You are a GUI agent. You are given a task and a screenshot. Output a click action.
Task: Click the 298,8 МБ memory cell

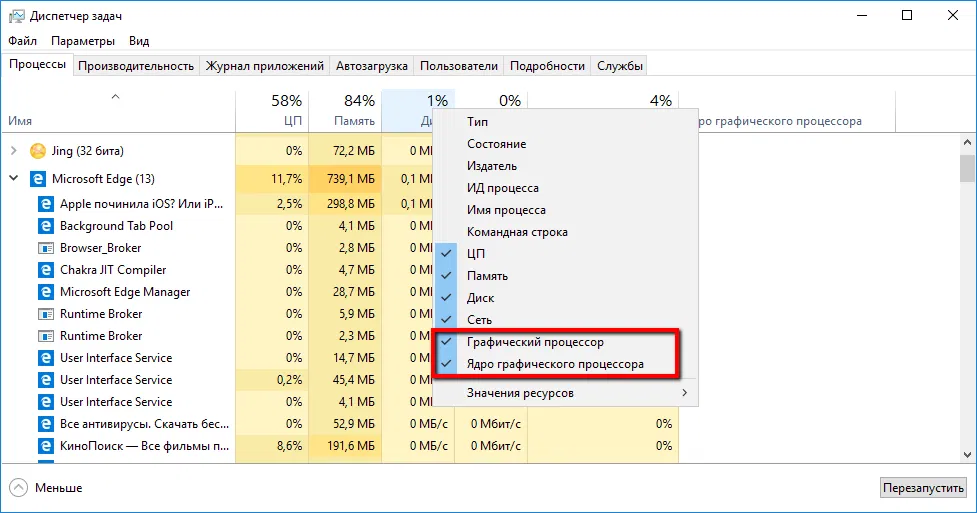pos(345,204)
